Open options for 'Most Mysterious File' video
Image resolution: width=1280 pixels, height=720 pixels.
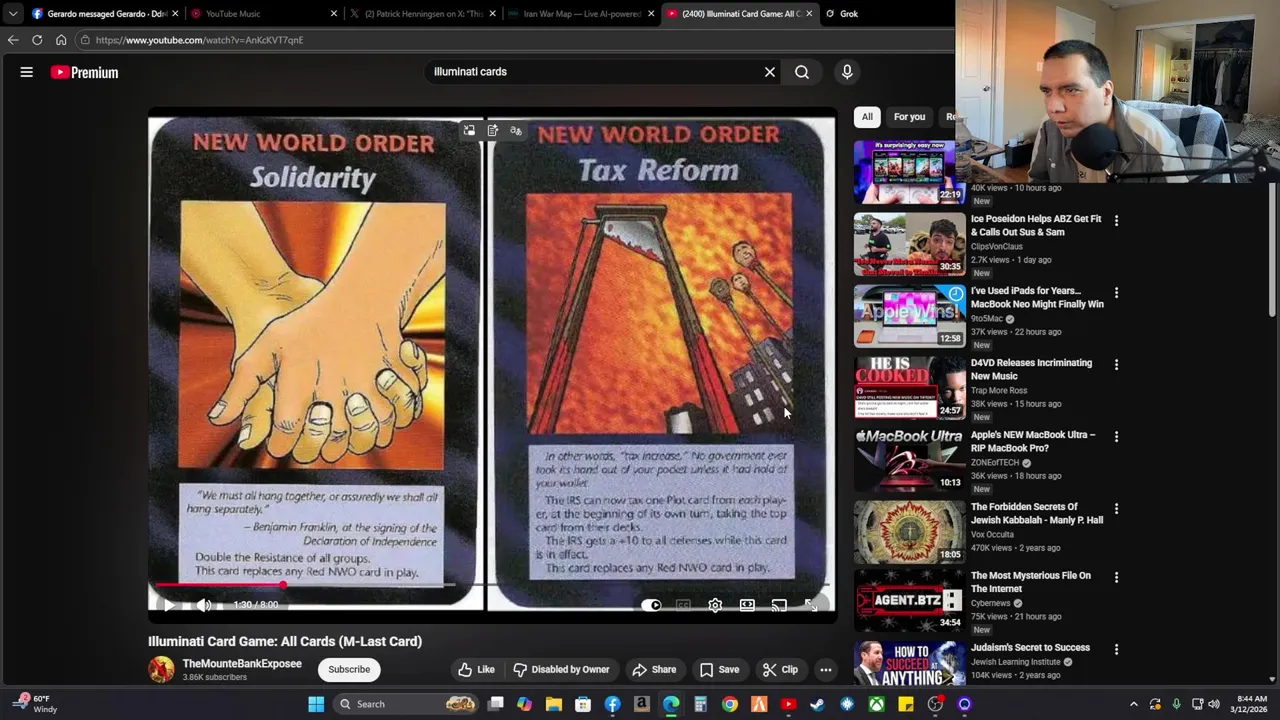tap(1116, 577)
